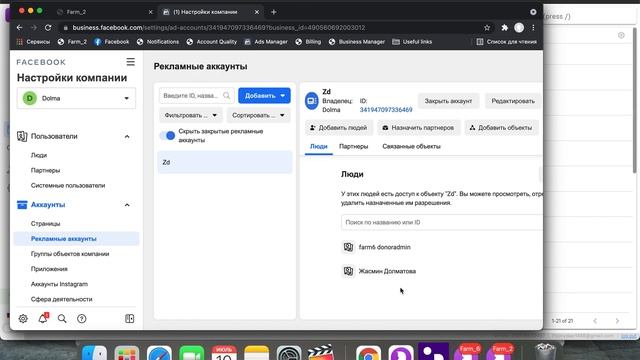Click the farm6 donoradmin user icon
Image resolution: width=640 pixels, height=360 pixels.
pyautogui.click(x=348, y=247)
